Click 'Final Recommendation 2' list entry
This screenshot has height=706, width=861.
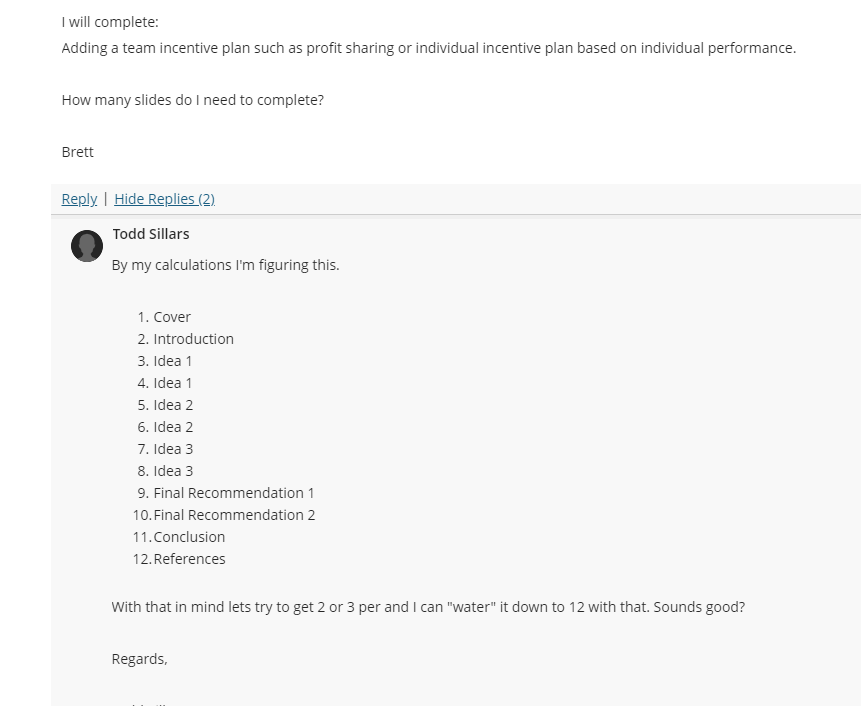click(234, 514)
